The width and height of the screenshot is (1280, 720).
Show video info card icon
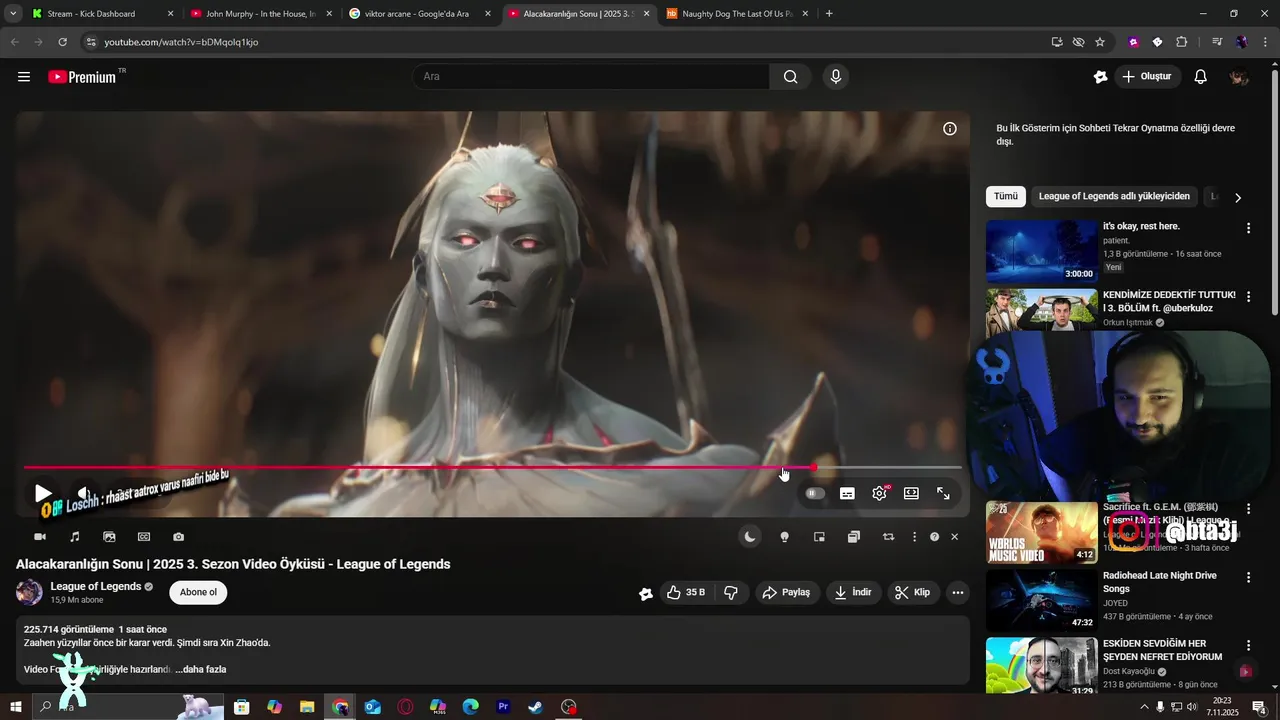[x=950, y=129]
